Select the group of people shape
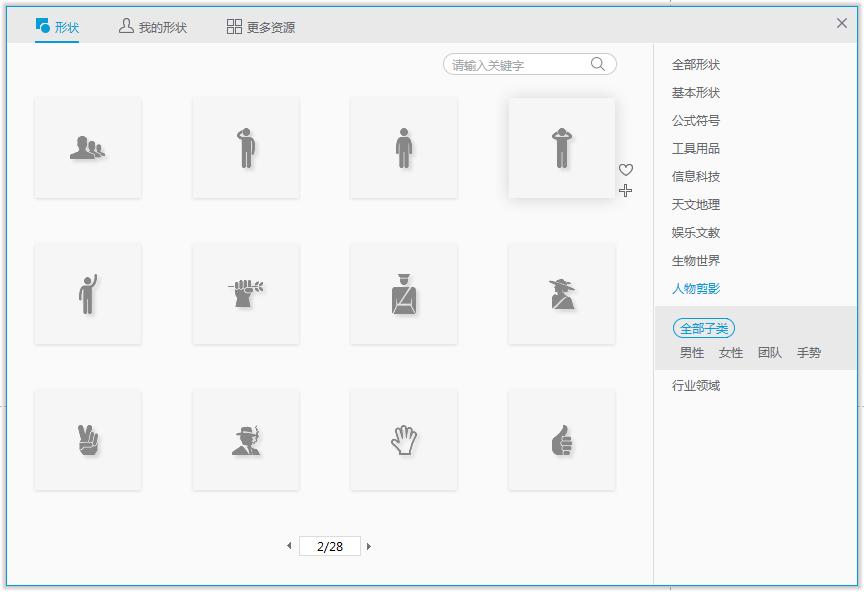 (x=87, y=148)
